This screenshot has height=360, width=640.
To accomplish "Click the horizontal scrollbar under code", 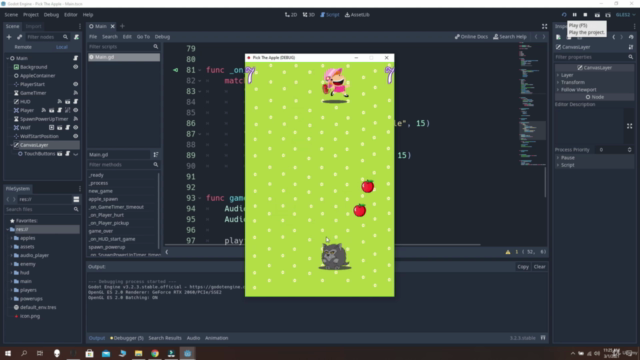I will (322, 245).
